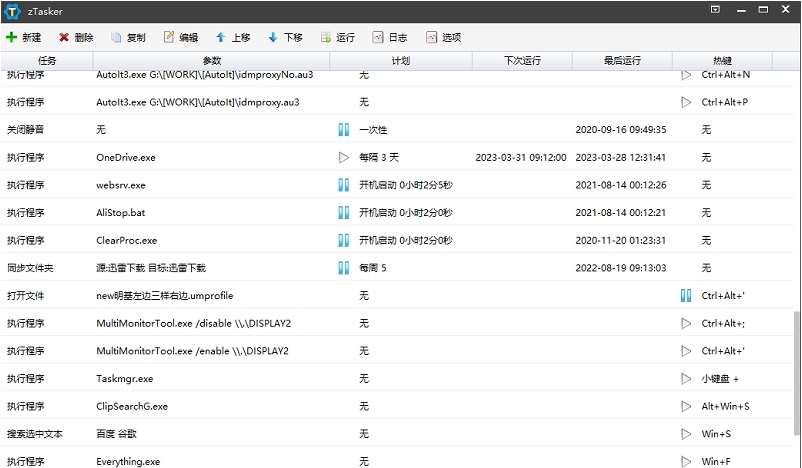Click 开机启动 0小时2分5秒 schedule cell

[406, 185]
